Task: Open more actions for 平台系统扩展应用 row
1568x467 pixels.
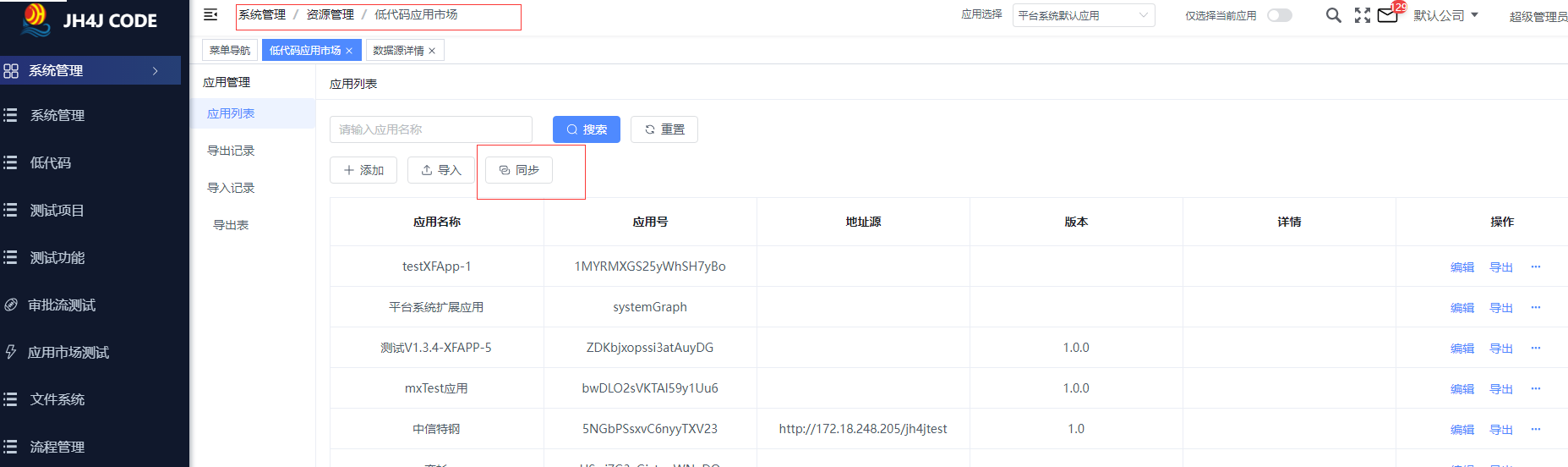Action: pos(1536,307)
